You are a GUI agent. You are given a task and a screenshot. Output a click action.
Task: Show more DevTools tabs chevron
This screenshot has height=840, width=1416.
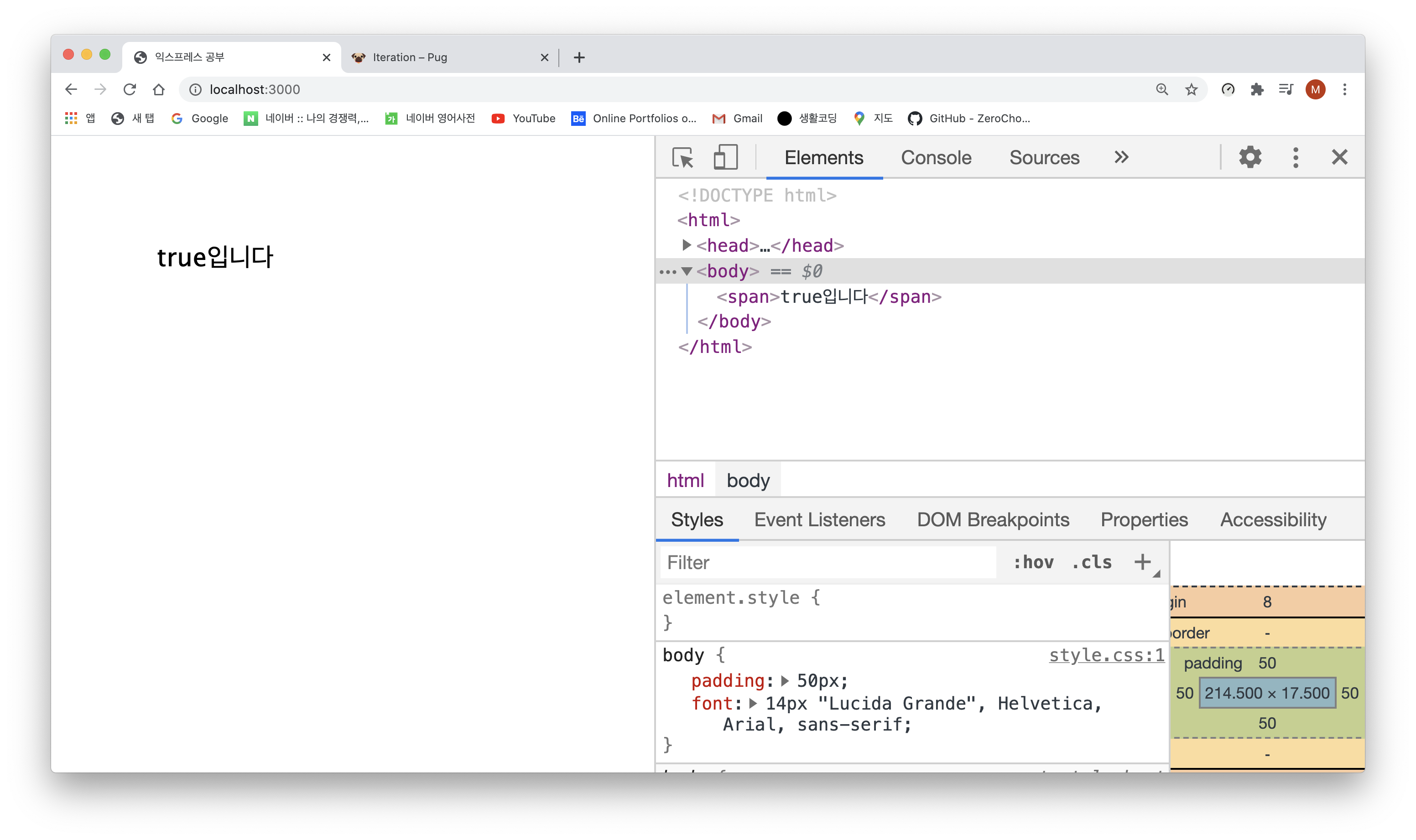1121,157
